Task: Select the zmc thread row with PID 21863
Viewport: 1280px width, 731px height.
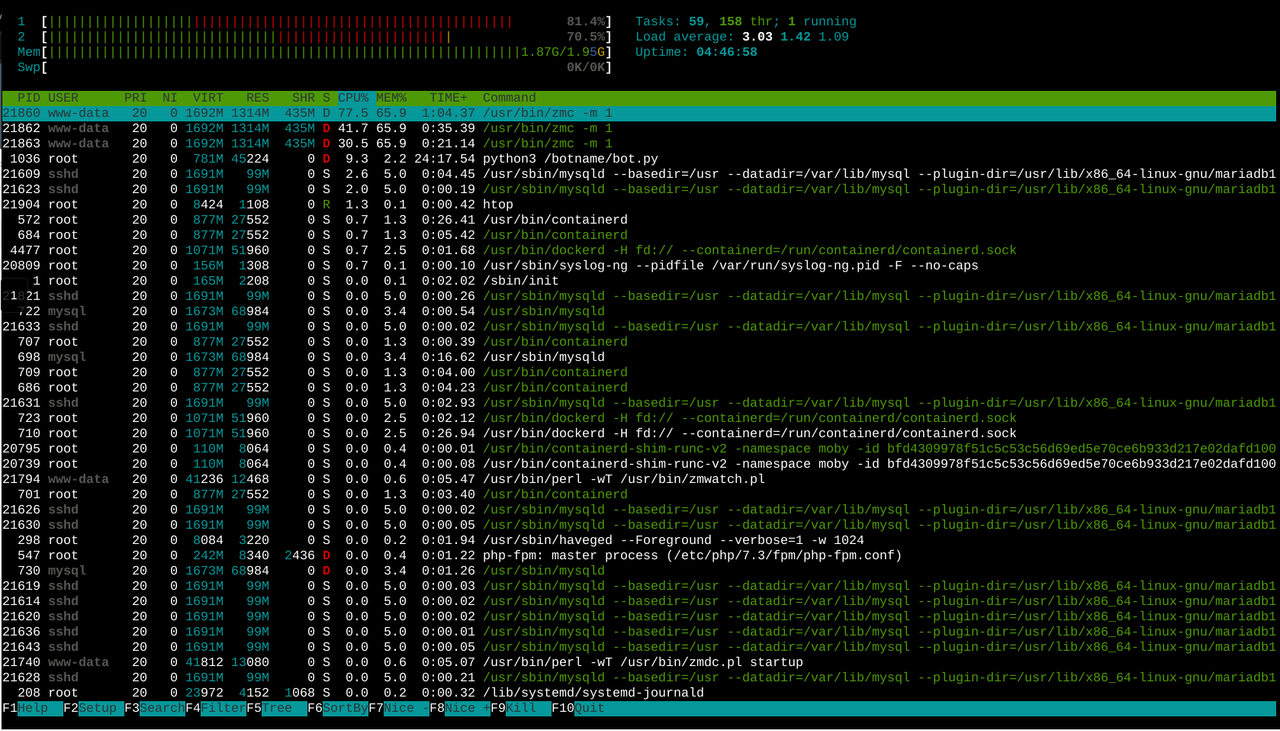Action: point(640,143)
